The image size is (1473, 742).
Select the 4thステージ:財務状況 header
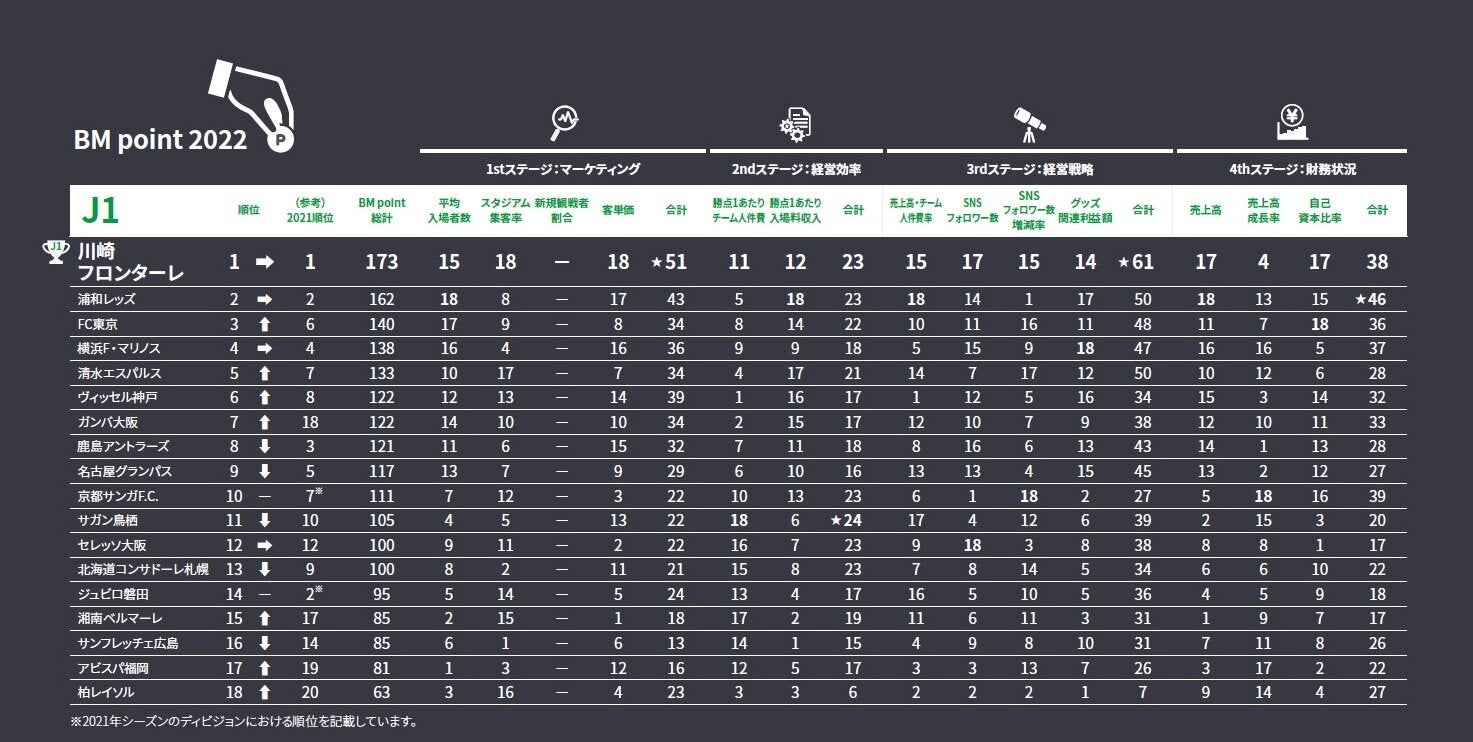1291,169
